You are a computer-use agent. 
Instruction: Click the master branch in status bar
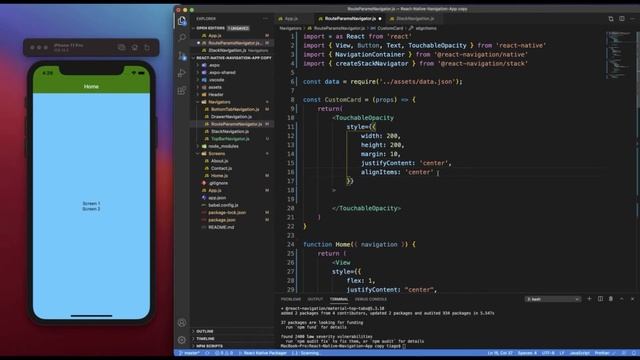190,353
